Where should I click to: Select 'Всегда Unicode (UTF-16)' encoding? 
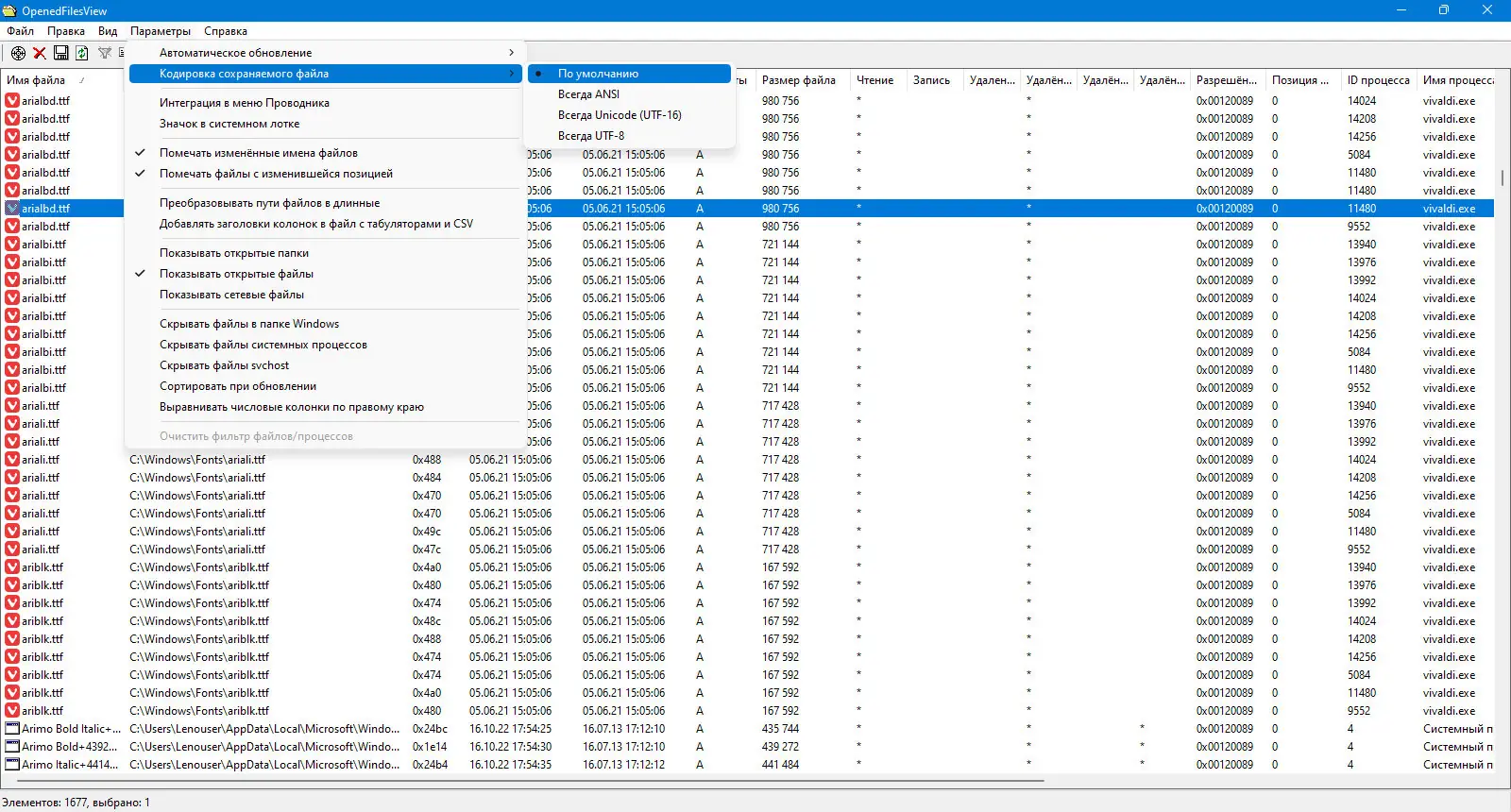click(x=630, y=115)
